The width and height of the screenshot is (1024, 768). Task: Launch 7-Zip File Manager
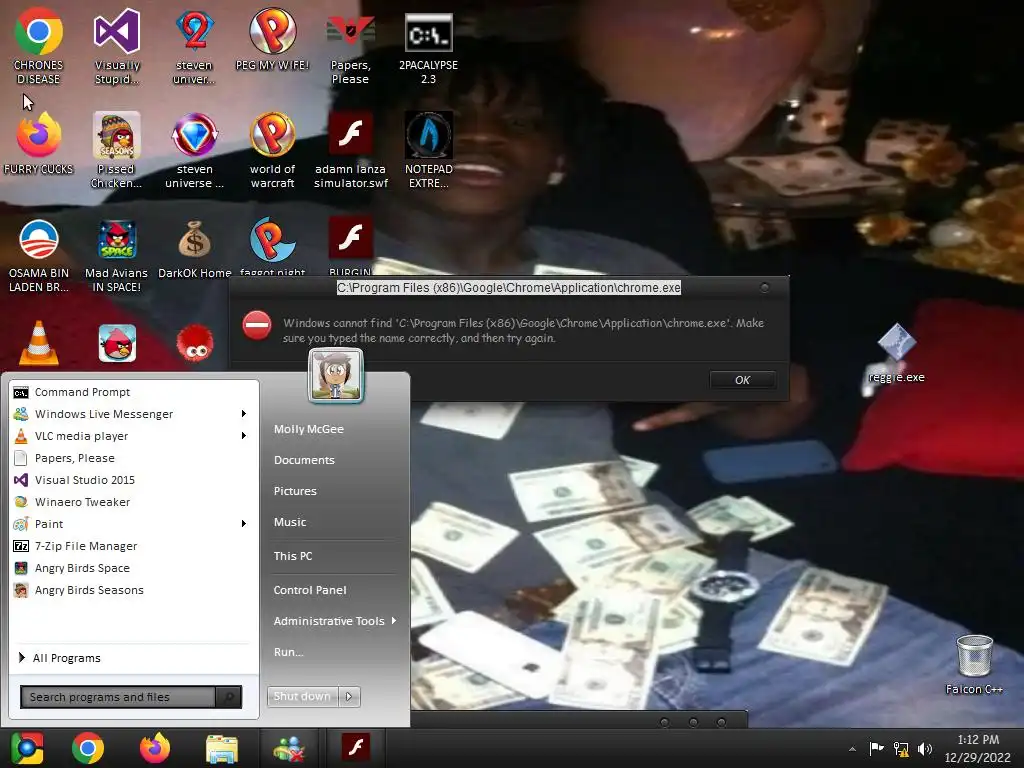coord(134,546)
